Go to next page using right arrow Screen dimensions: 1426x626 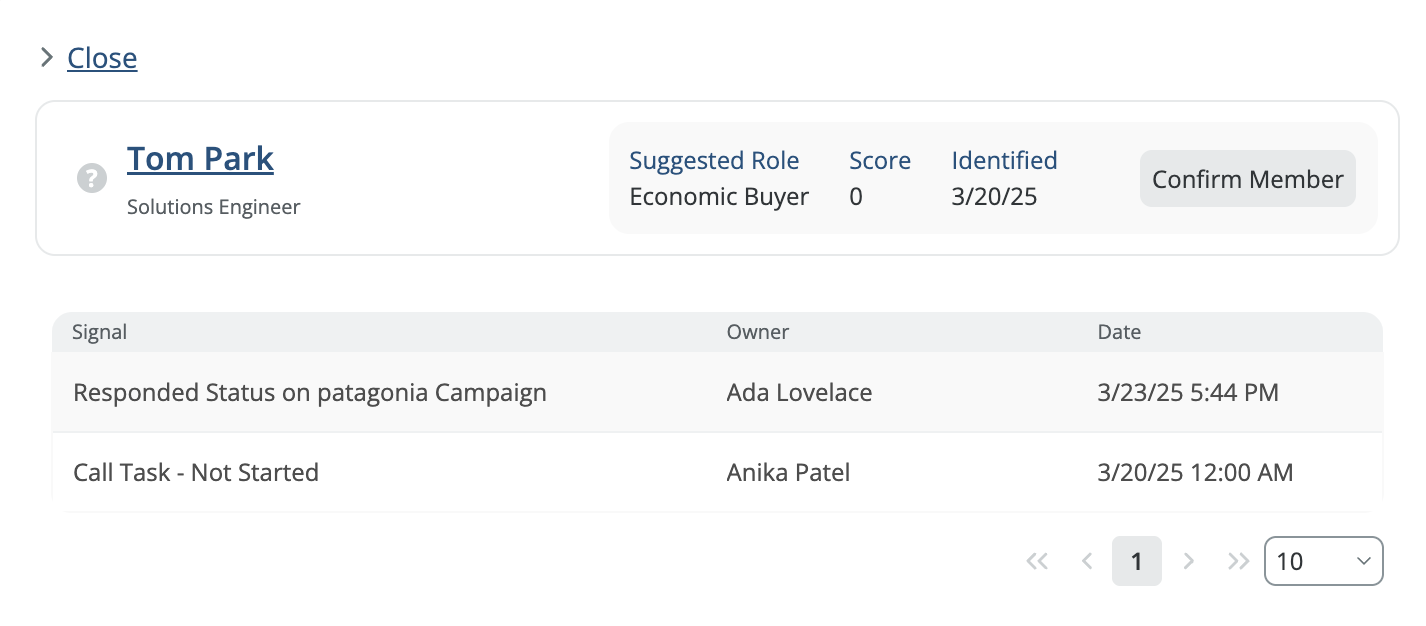point(1189,562)
